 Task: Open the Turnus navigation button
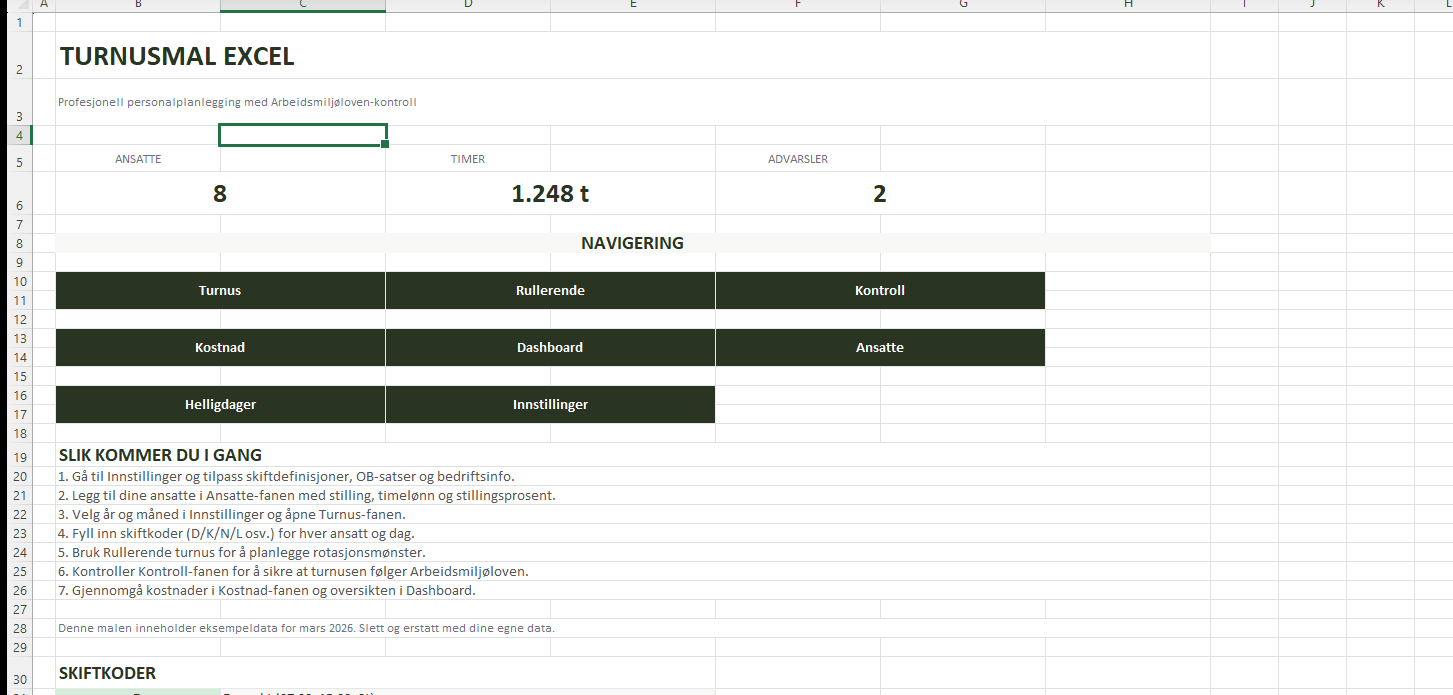click(220, 291)
